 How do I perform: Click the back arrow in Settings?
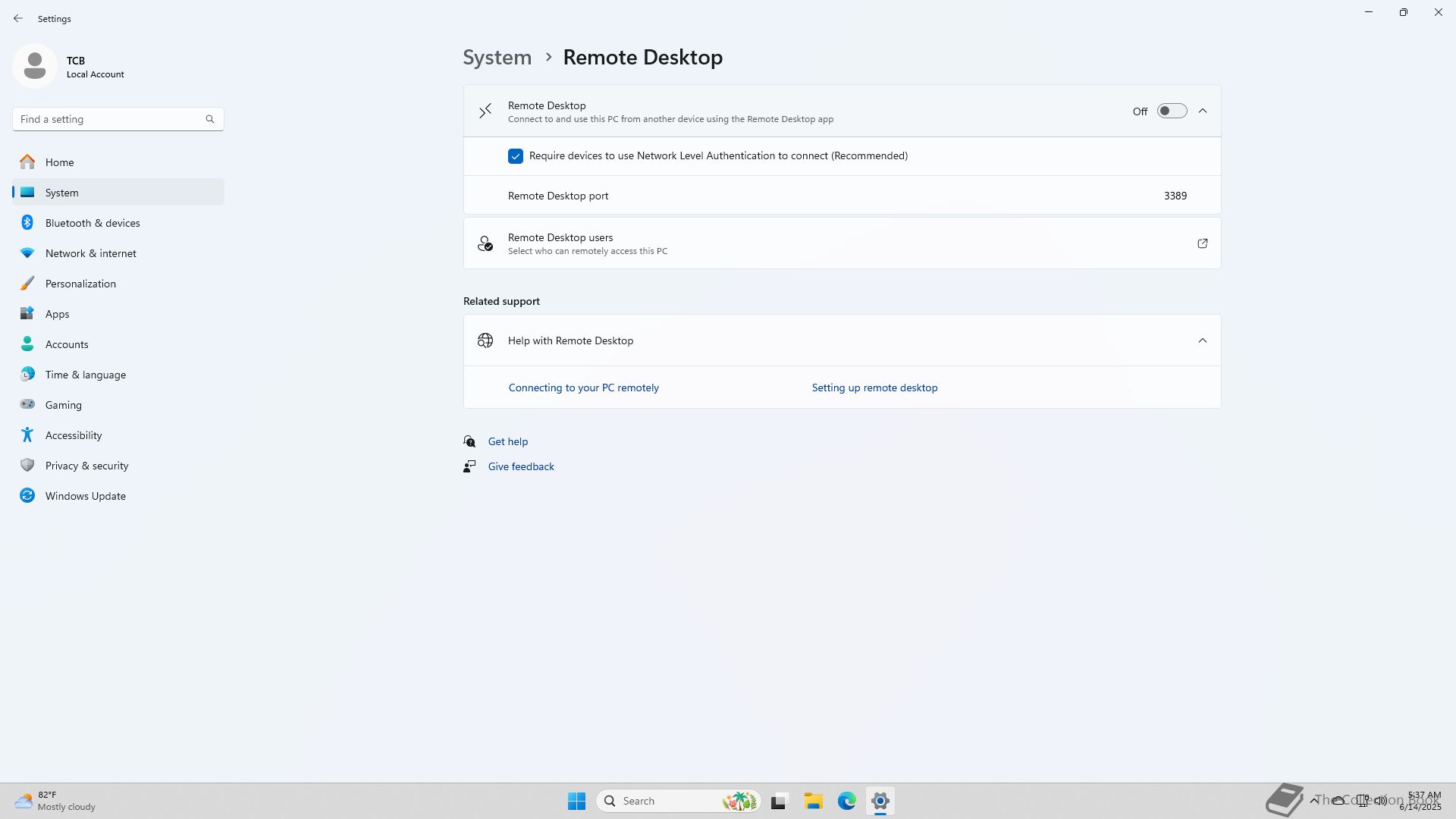(x=18, y=18)
